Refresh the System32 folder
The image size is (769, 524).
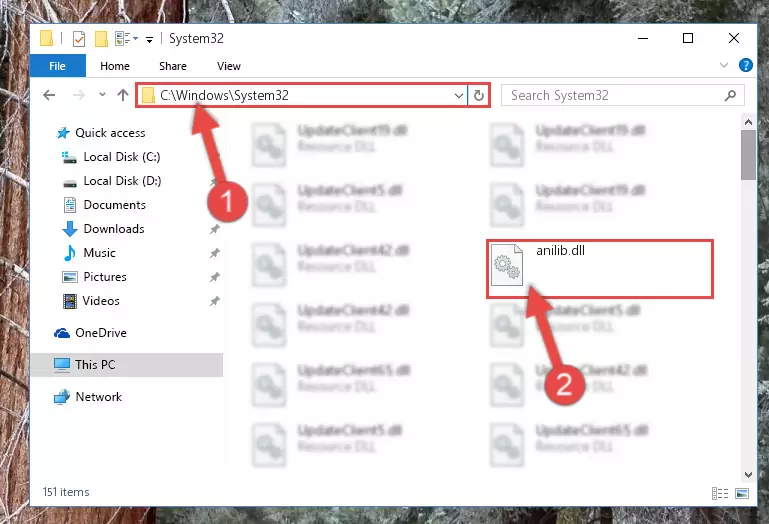click(479, 95)
